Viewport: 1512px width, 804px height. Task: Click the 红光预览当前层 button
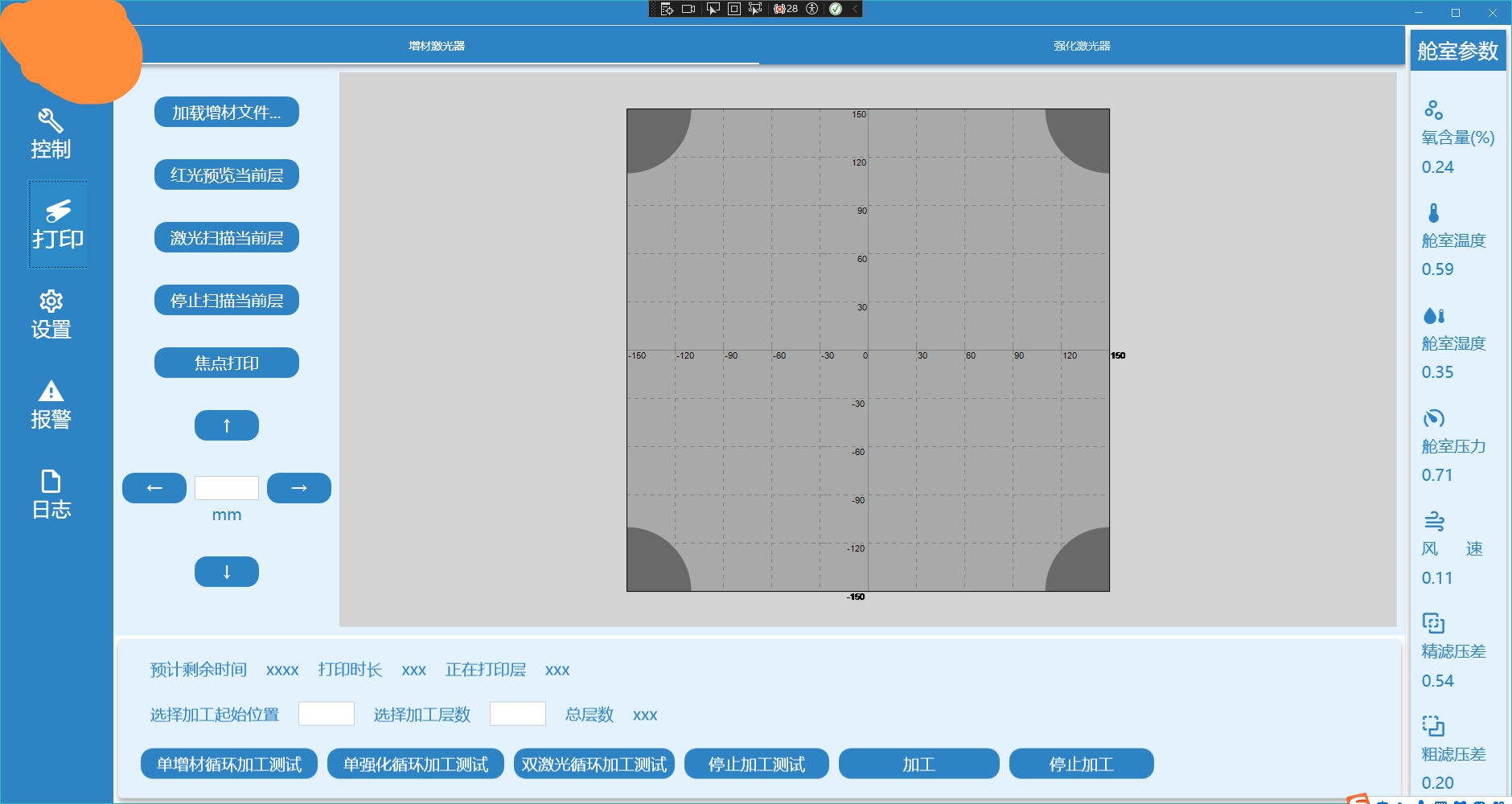227,174
